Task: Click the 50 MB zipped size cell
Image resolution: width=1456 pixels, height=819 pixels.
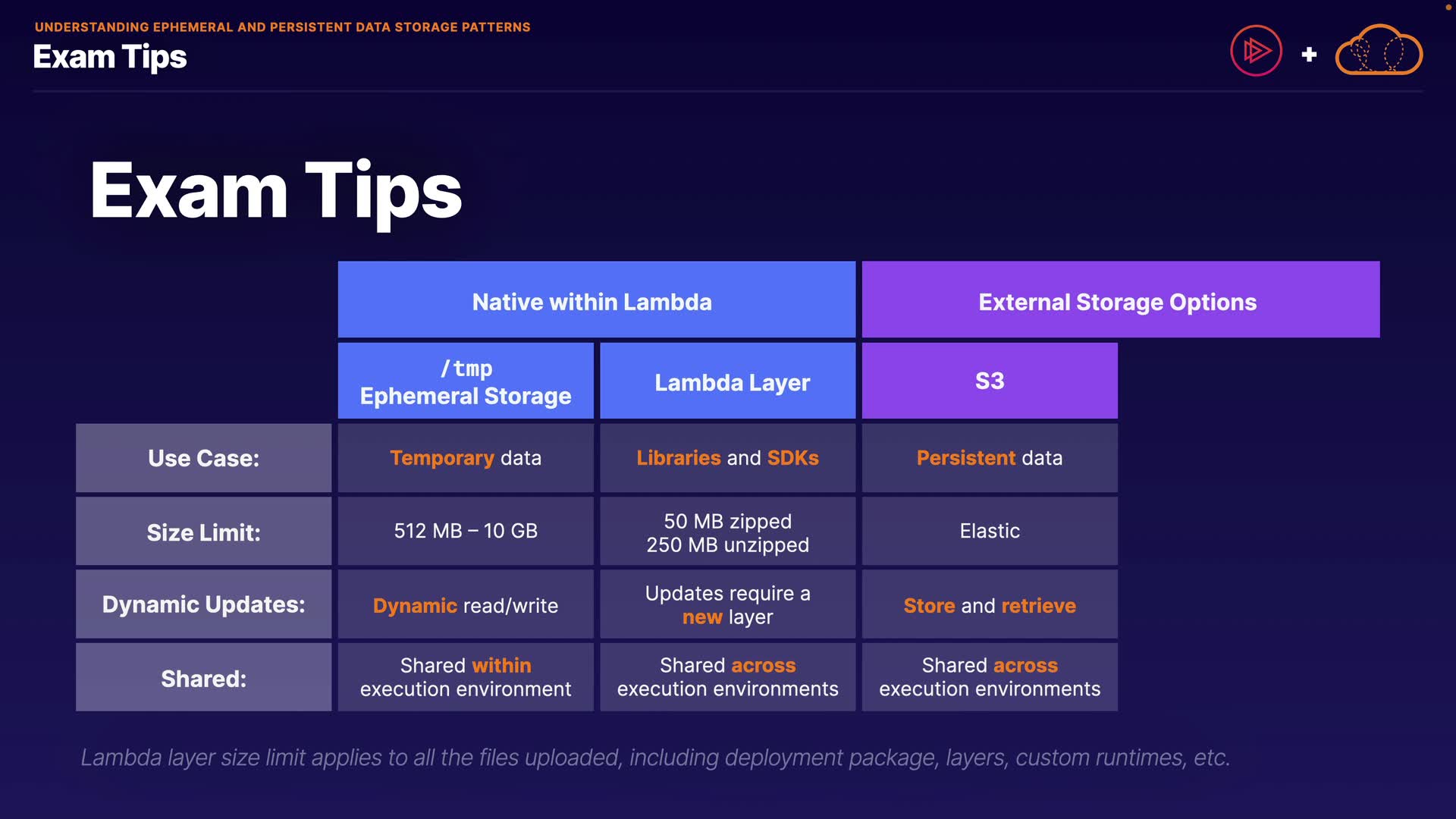Action: pos(727,532)
